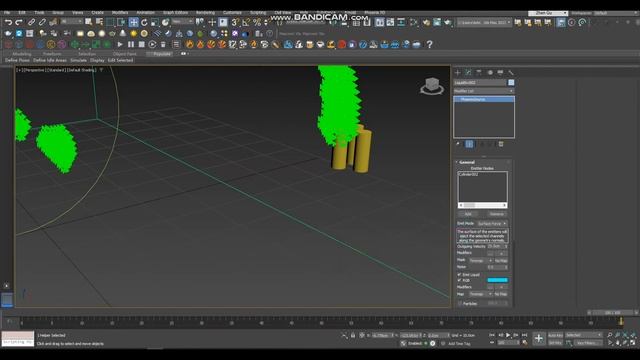Open the Motion tab in command panel

tap(490, 72)
